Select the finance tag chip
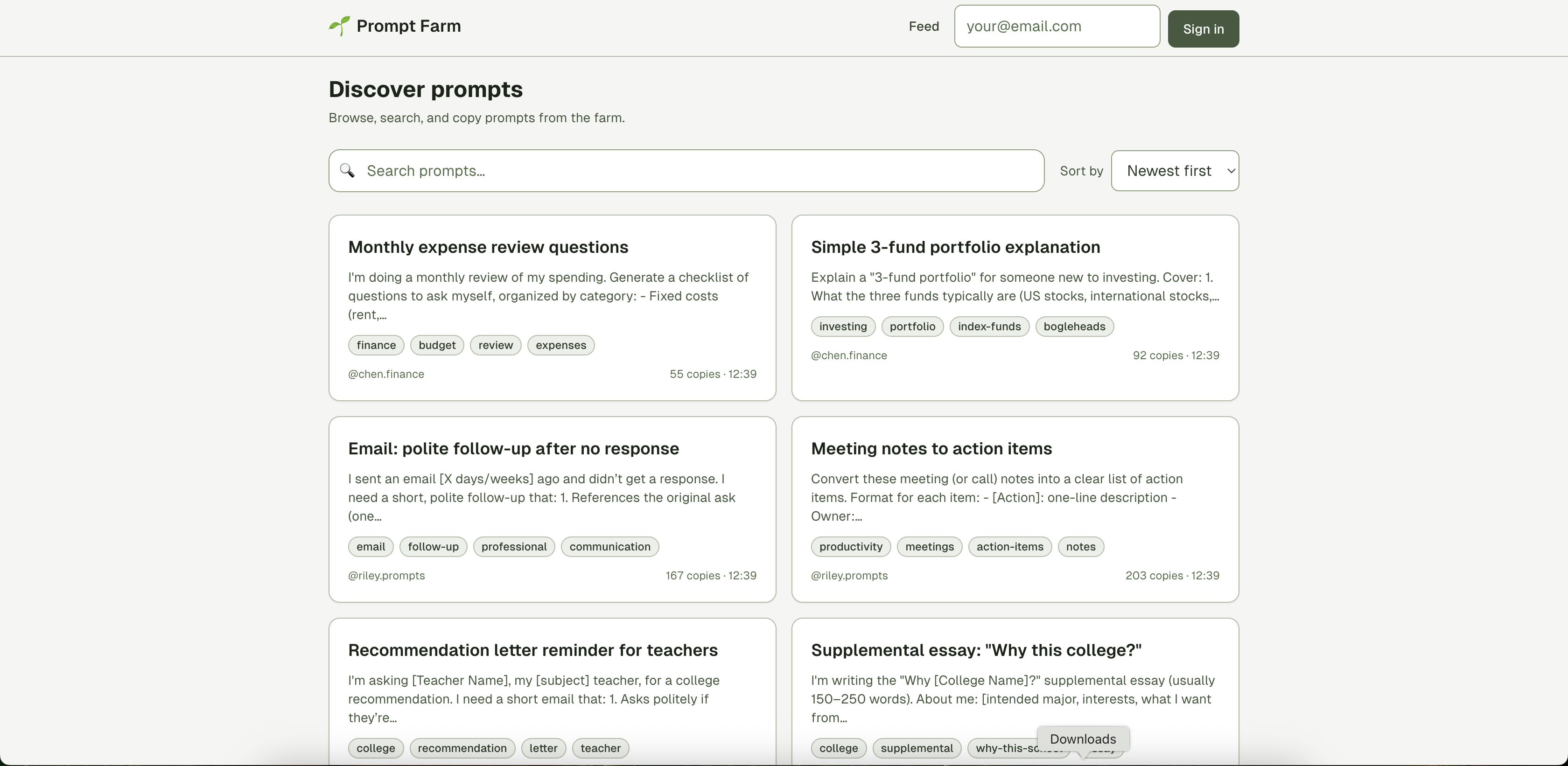 (376, 345)
